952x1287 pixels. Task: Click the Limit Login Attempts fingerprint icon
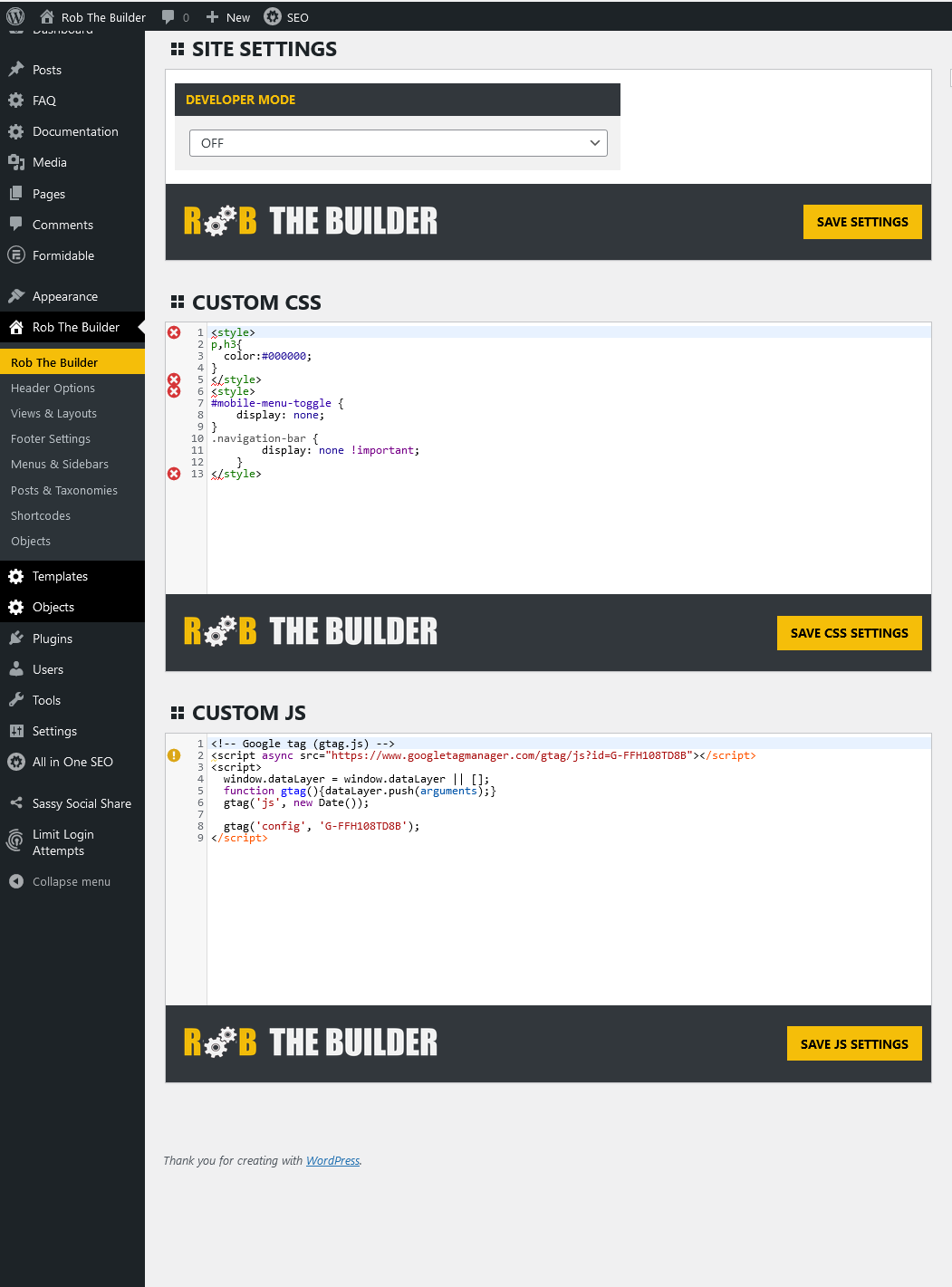click(15, 840)
